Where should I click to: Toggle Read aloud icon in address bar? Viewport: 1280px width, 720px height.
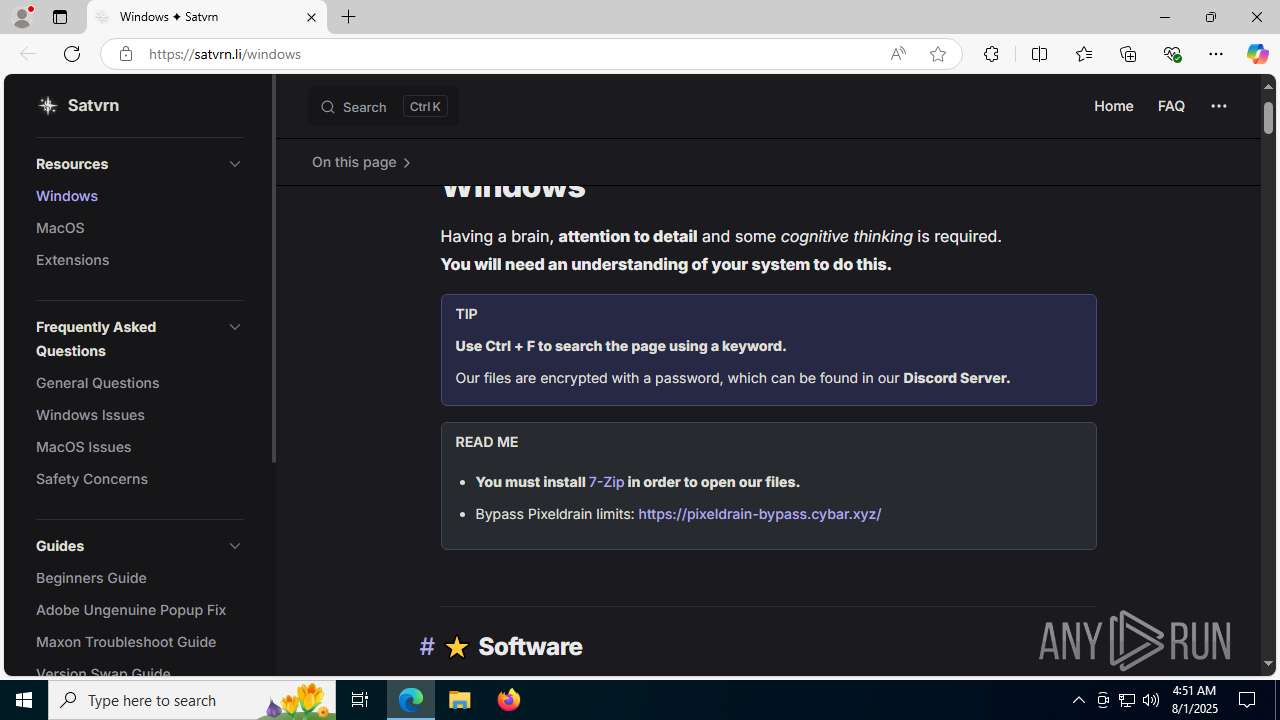click(898, 54)
